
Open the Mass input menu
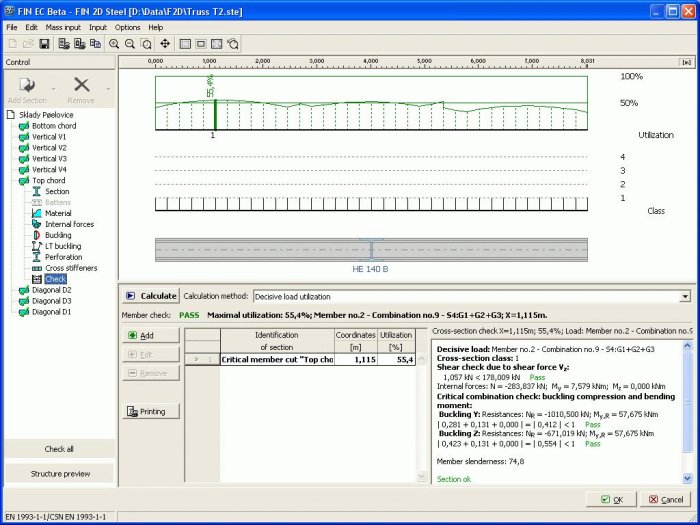62,27
